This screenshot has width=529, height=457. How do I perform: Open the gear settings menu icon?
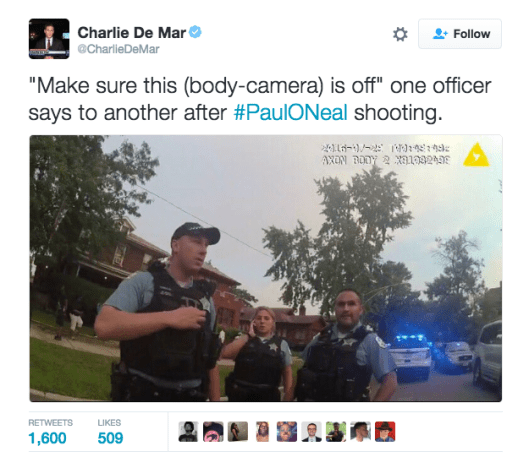[400, 34]
